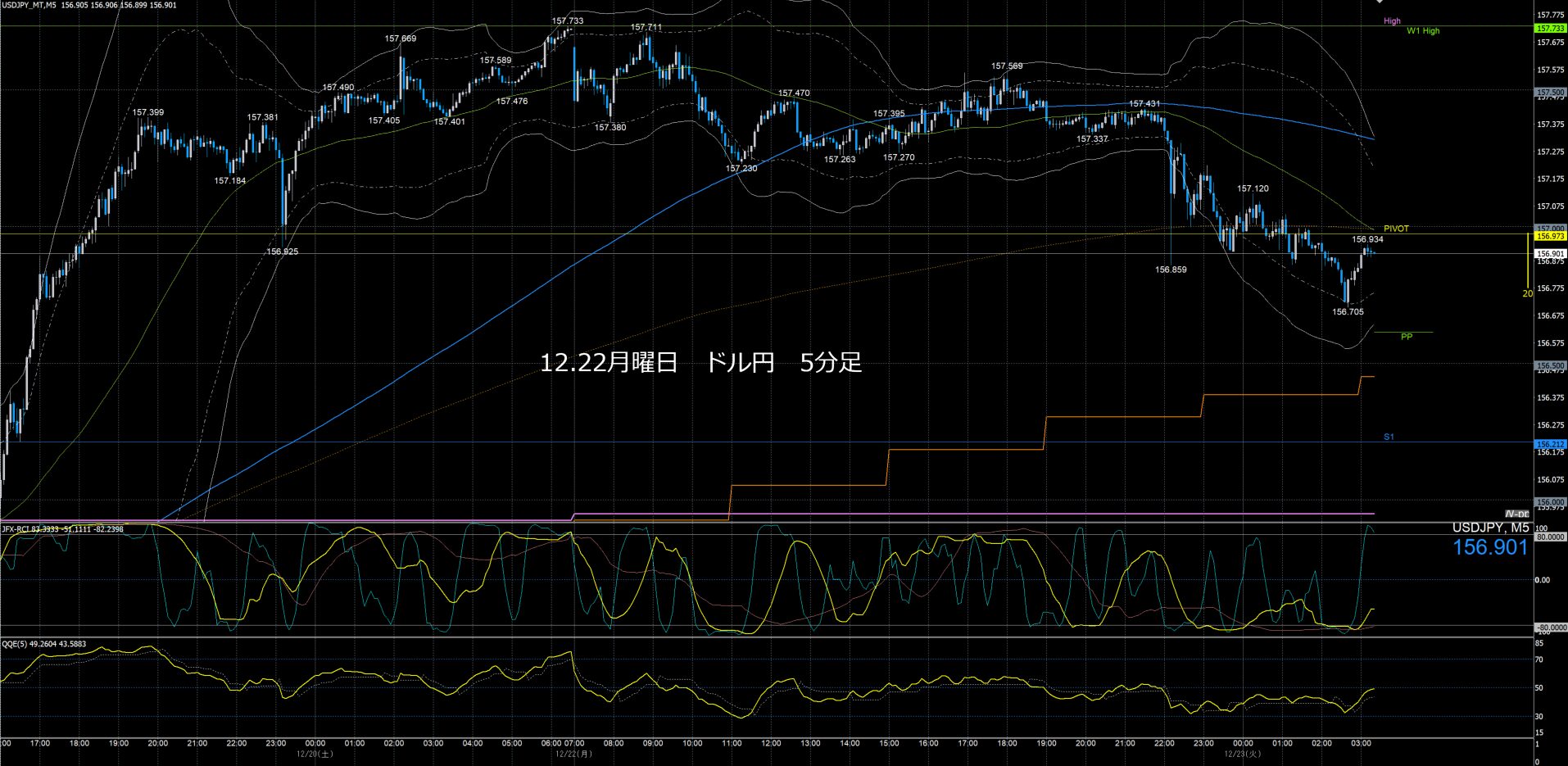
Task: Click the blue 156.212 S1 price tag
Action: tap(1550, 444)
